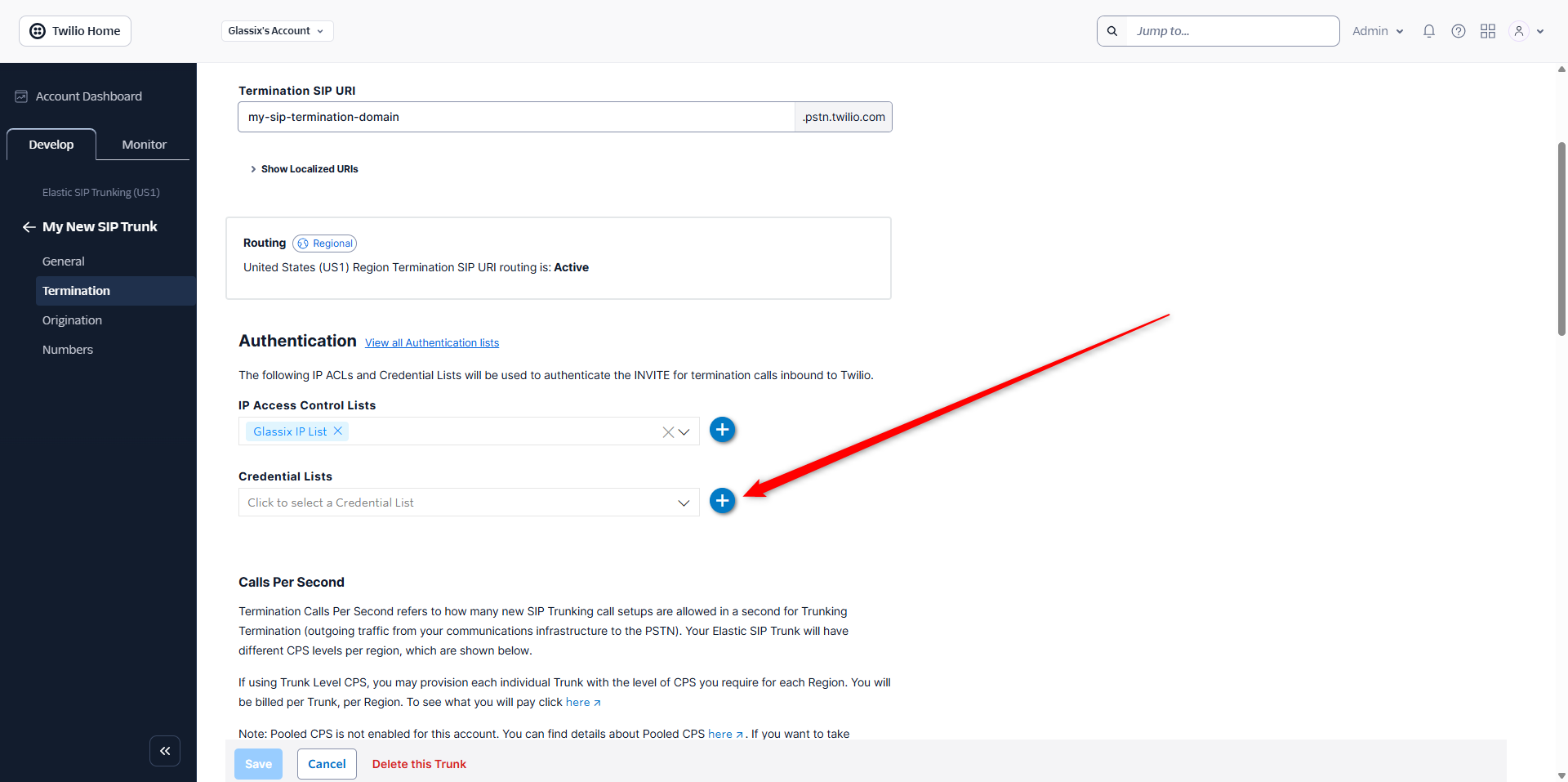Open the notifications bell
The image size is (1568, 782).
click(1429, 31)
